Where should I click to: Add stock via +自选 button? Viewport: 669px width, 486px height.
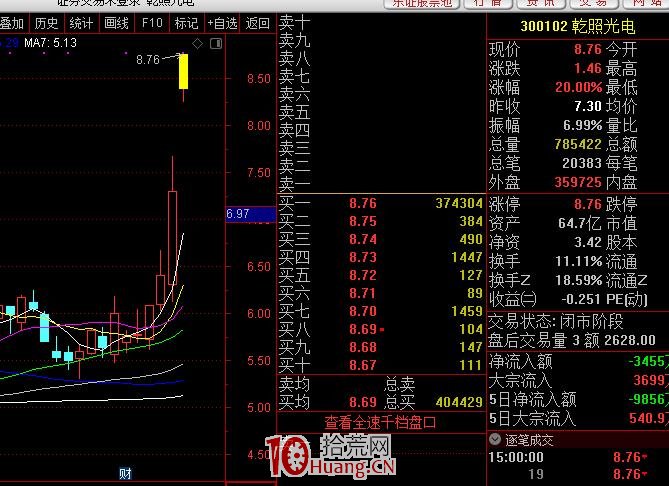pyautogui.click(x=222, y=23)
